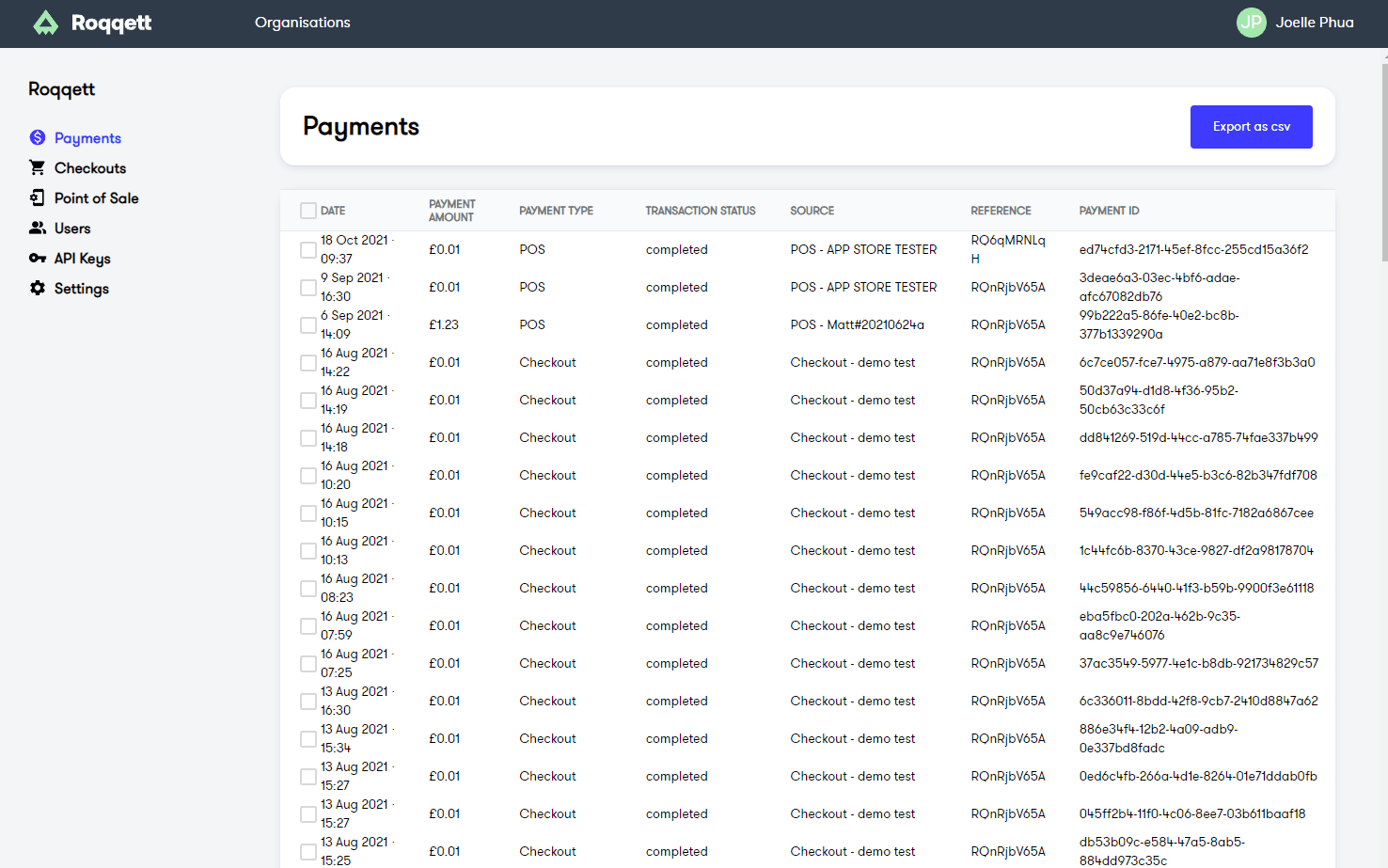Tick the 9 Sep 2021 row checkbox
This screenshot has width=1388, height=868.
308,287
